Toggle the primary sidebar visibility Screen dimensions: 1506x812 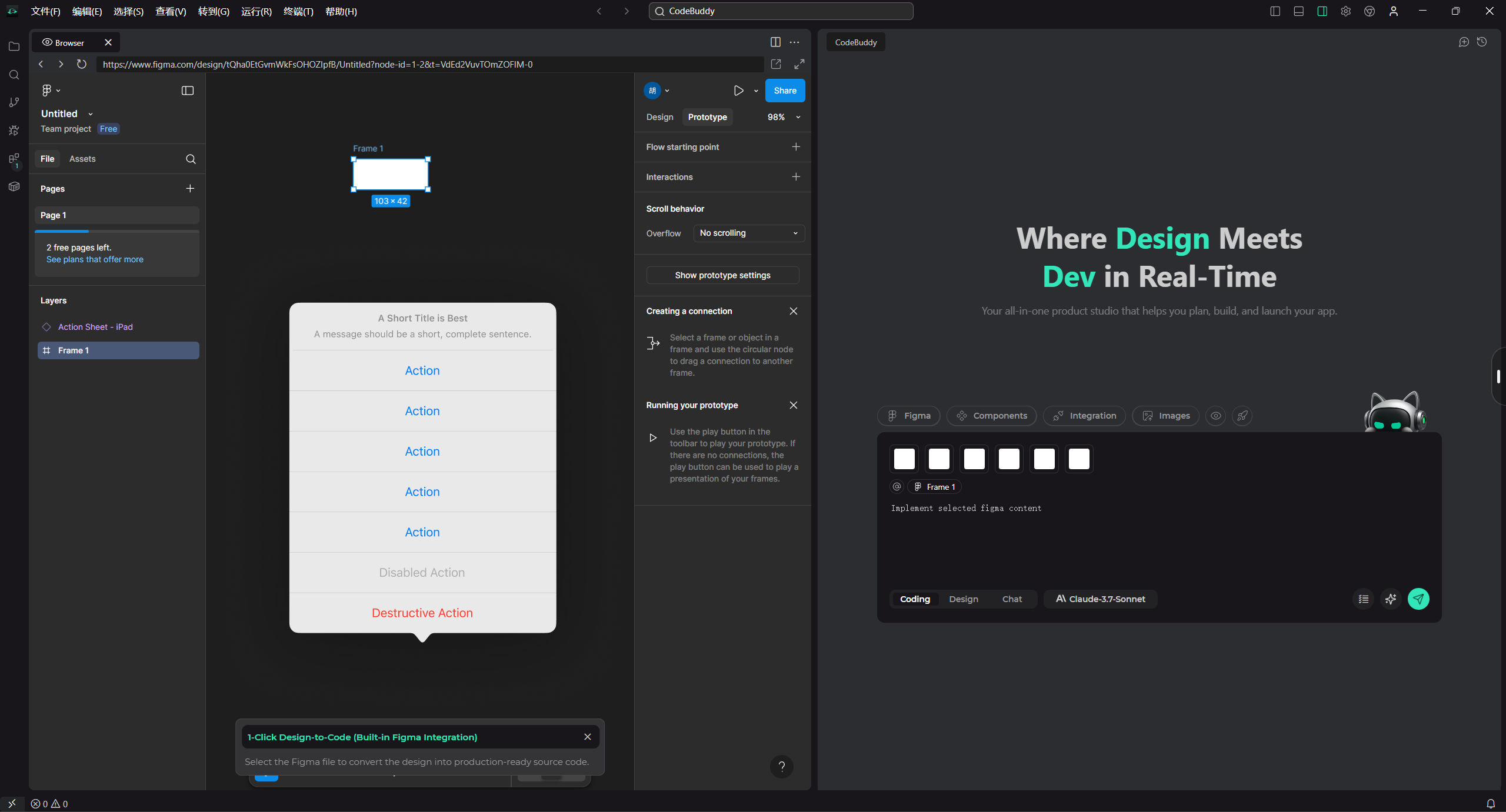click(x=1275, y=11)
